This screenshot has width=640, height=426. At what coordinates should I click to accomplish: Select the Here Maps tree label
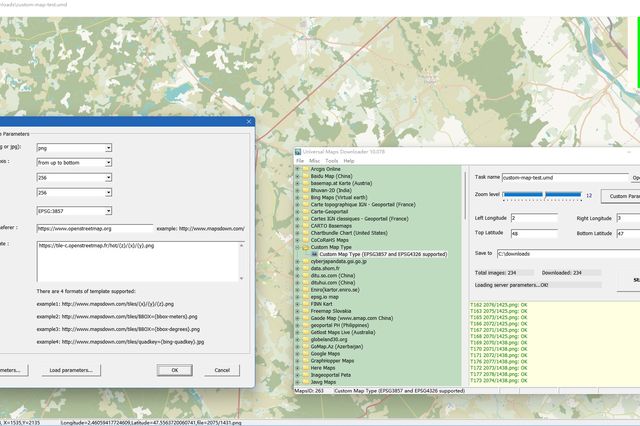tap(322, 368)
